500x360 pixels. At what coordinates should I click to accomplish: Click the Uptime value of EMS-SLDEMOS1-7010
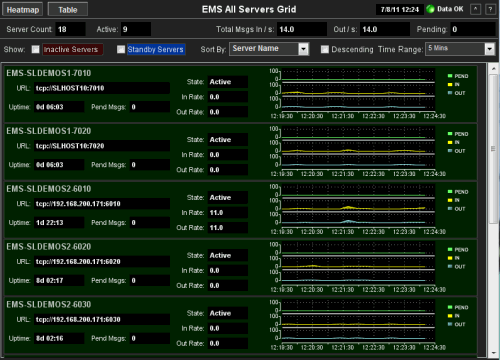(59, 107)
